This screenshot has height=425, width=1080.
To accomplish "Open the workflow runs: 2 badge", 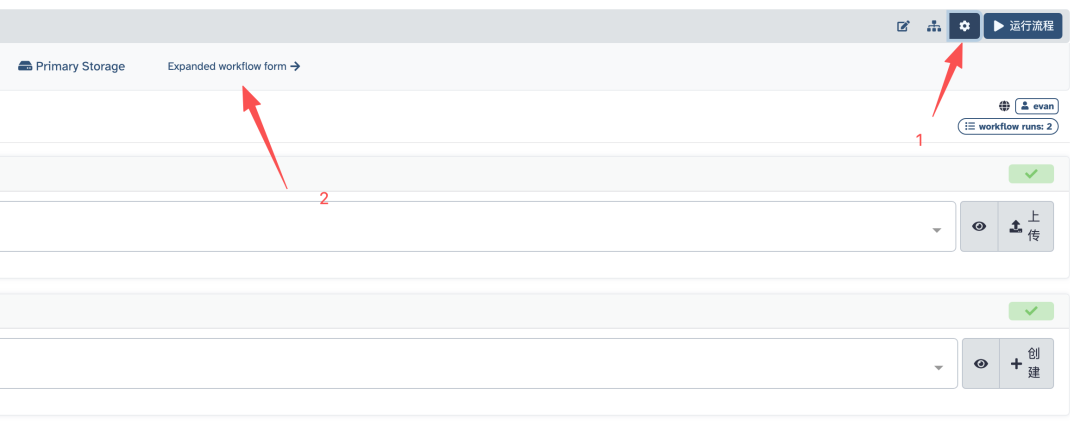I will coord(1008,127).
